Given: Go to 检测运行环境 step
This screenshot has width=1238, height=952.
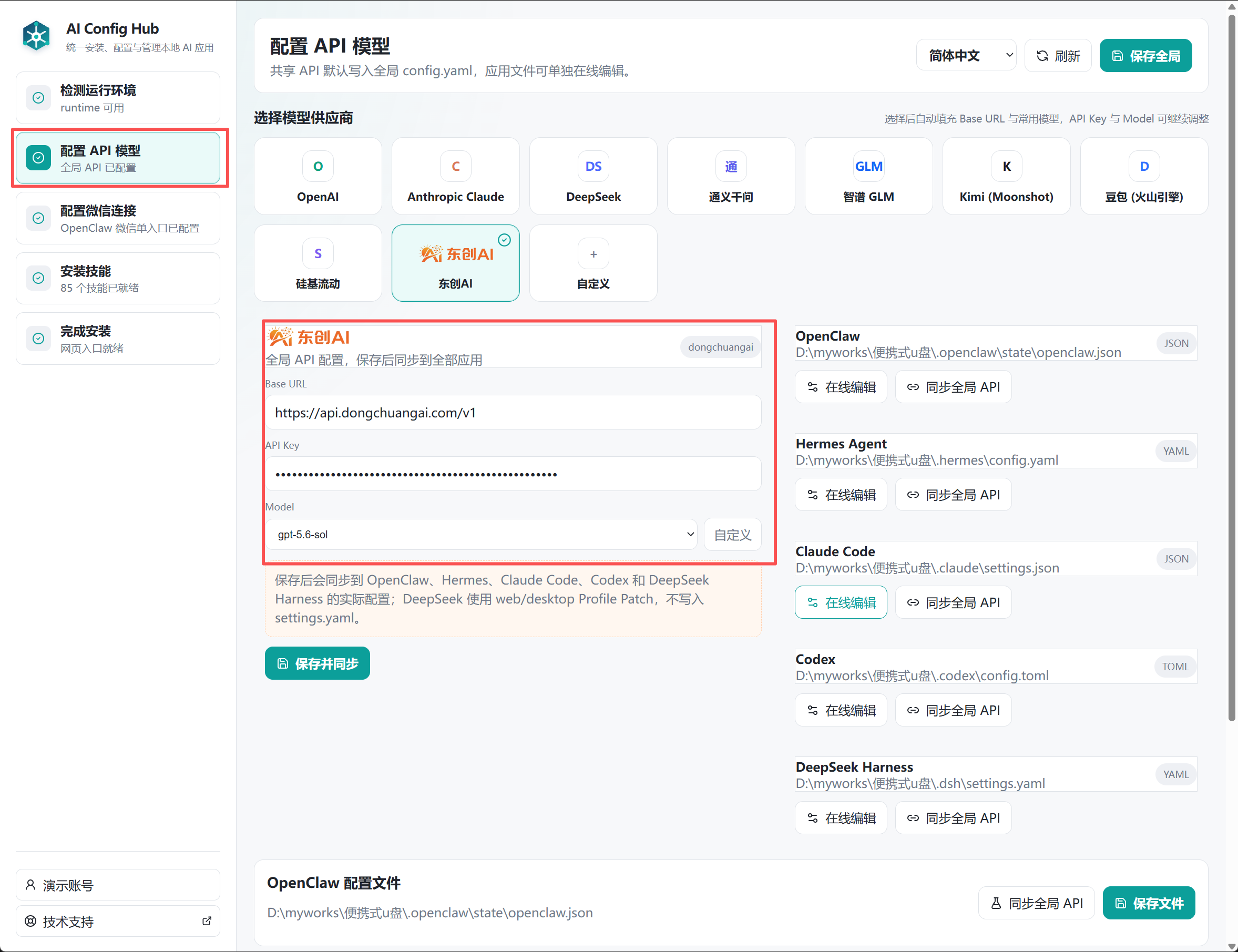Looking at the screenshot, I should click(118, 98).
